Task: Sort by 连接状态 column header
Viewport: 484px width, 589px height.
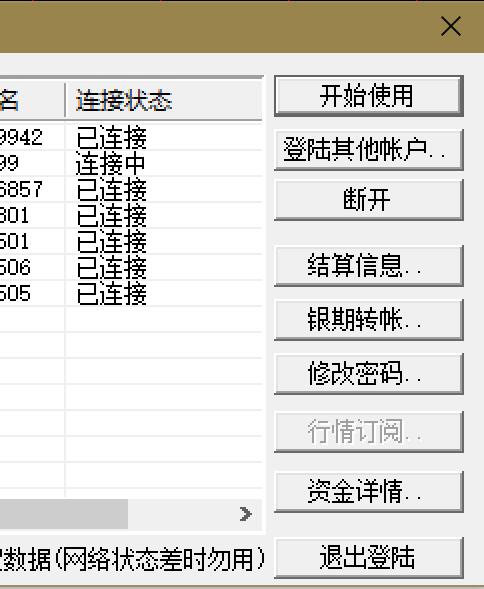Action: tap(163, 100)
